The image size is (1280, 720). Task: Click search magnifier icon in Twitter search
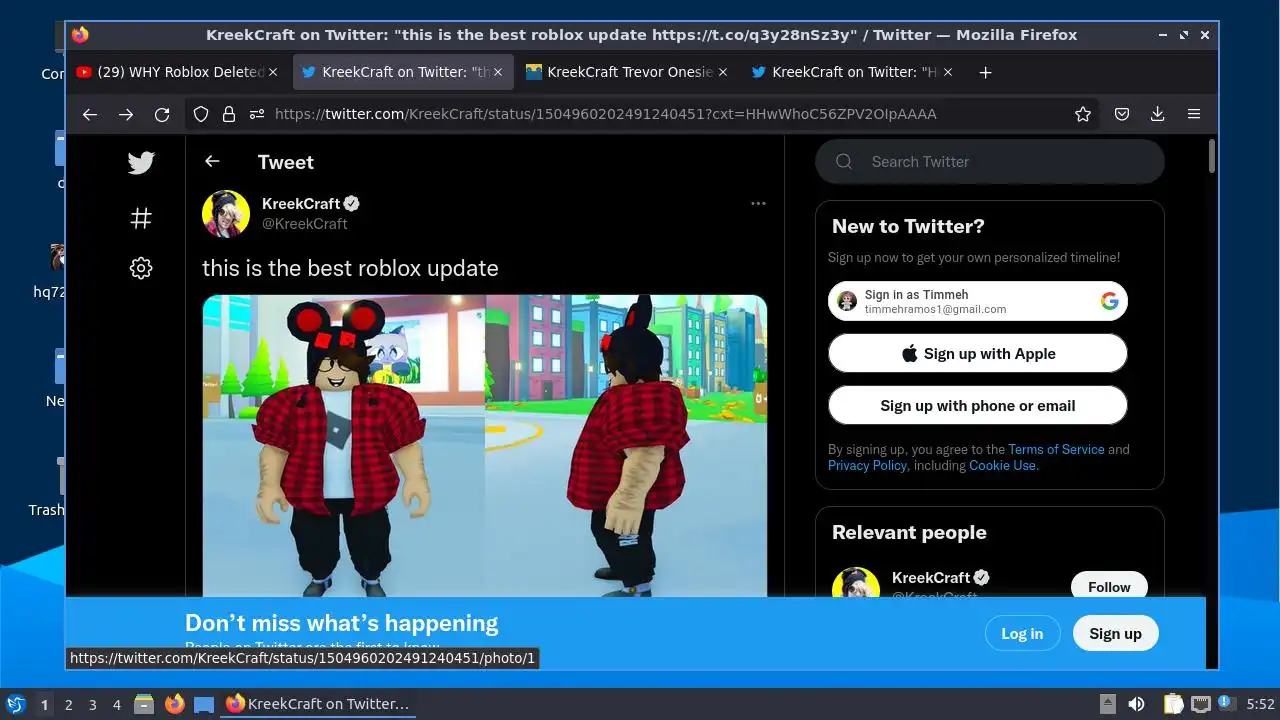click(x=844, y=161)
